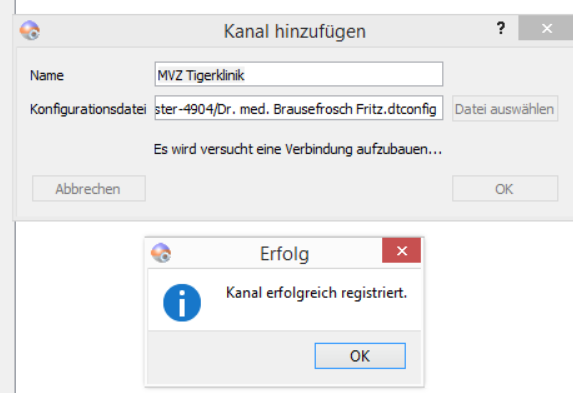Click the empty gray footer beside Erfolg's OK

(x=230, y=356)
